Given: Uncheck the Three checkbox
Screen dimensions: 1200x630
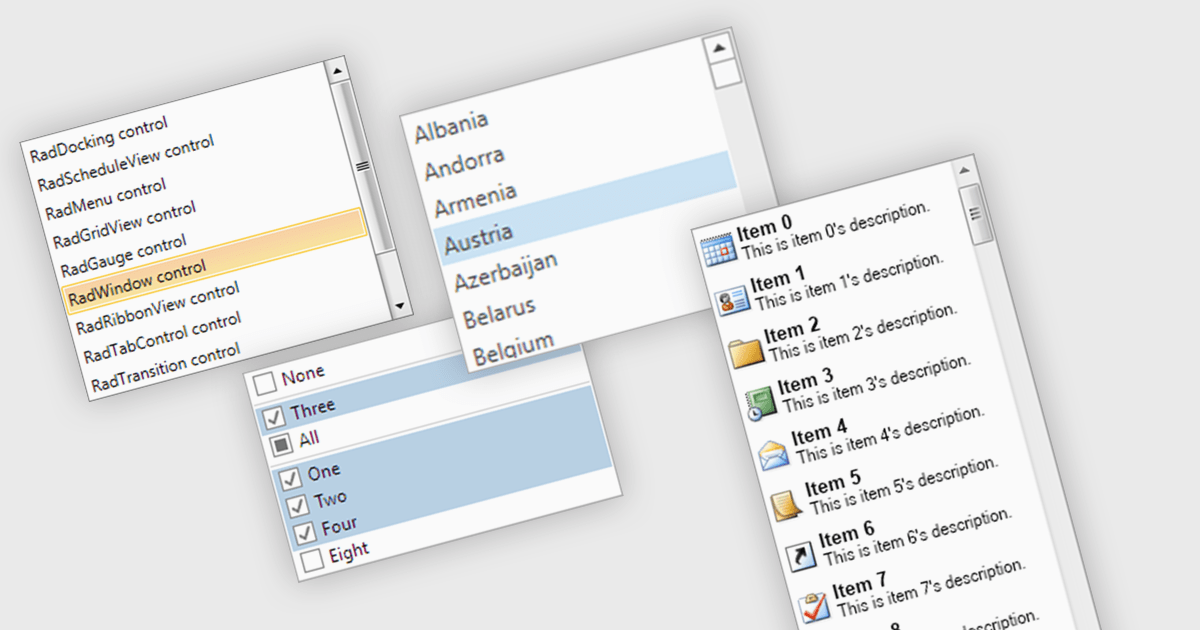Looking at the screenshot, I should coord(272,417).
